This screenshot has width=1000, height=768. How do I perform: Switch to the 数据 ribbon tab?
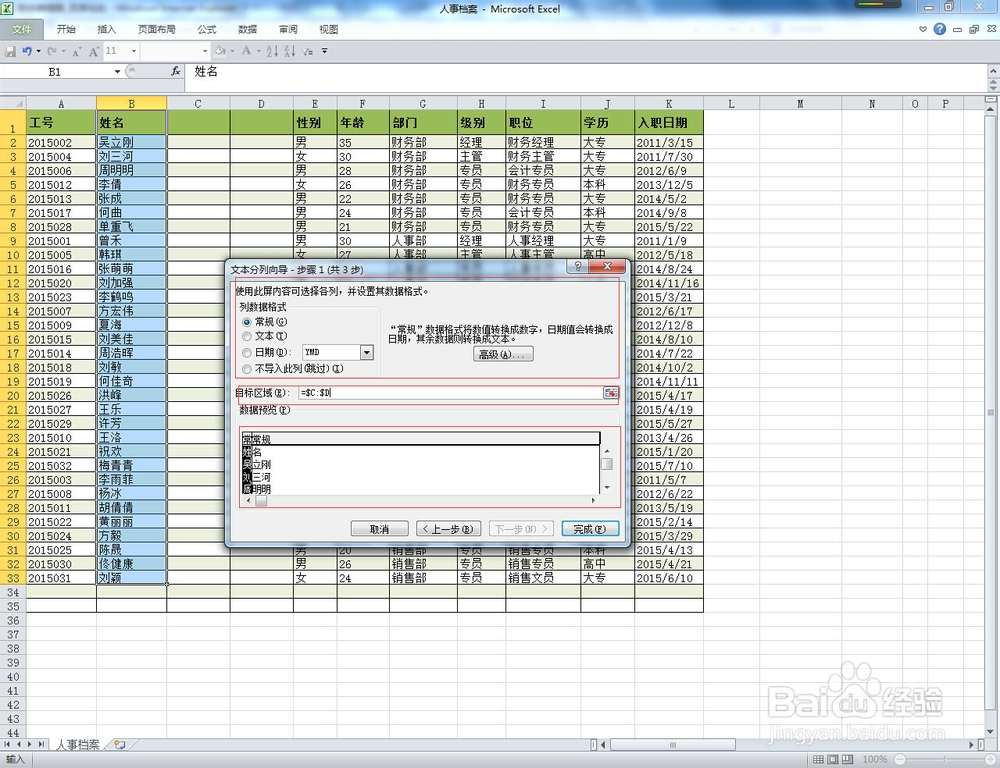pos(247,29)
